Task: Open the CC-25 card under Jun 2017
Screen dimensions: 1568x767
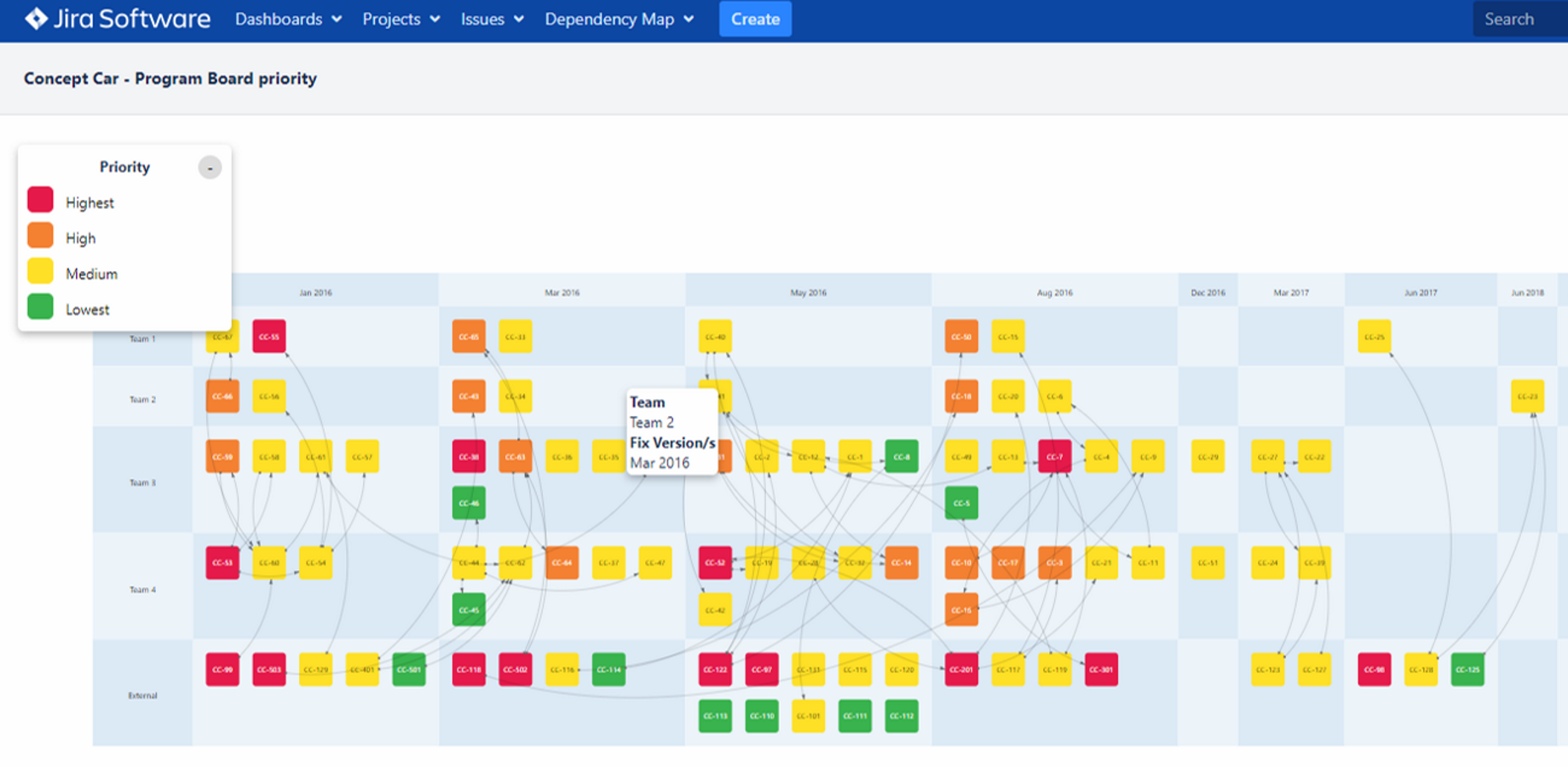Action: [1375, 337]
